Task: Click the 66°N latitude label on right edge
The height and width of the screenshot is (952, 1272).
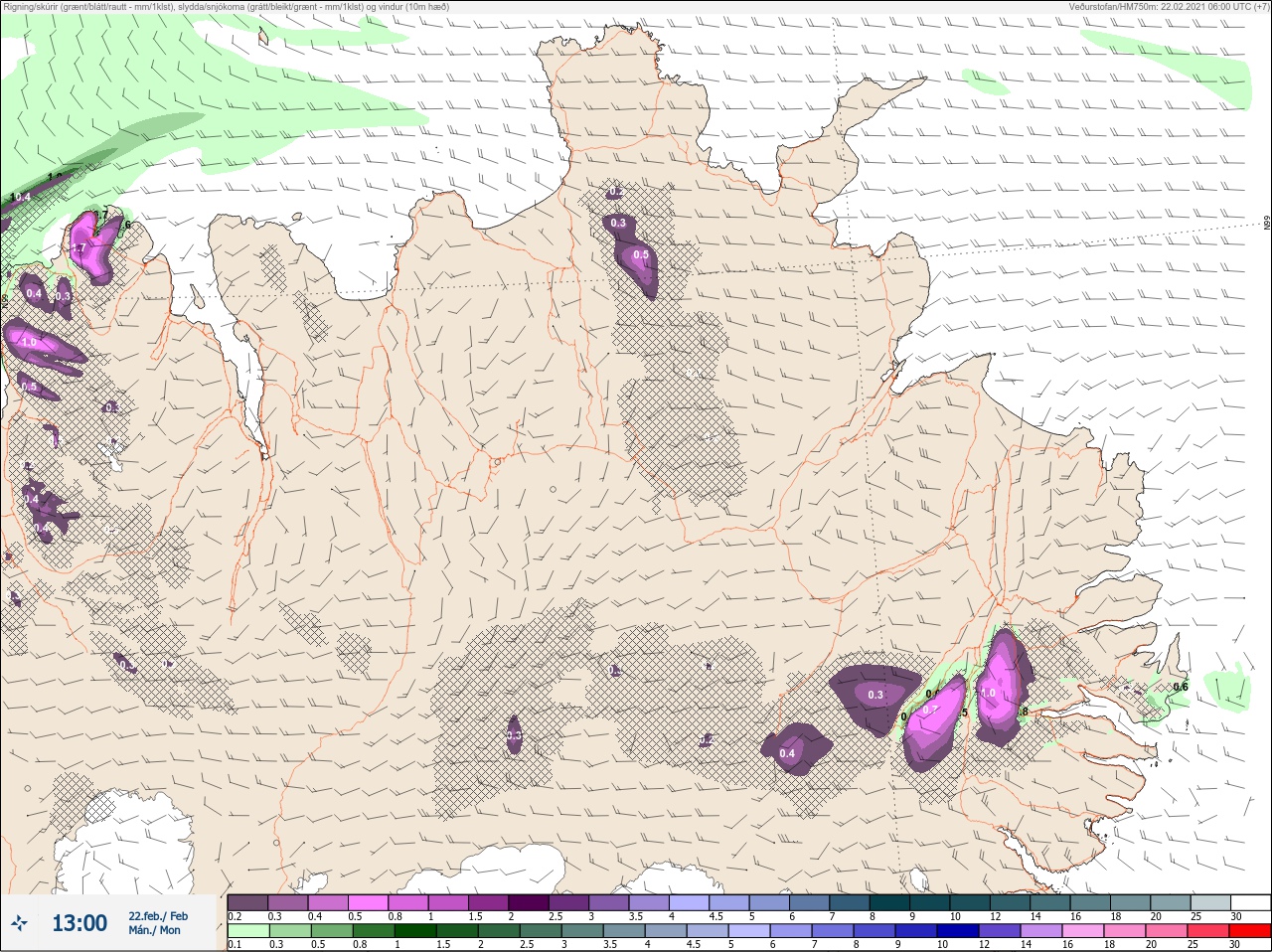Action: (1267, 224)
